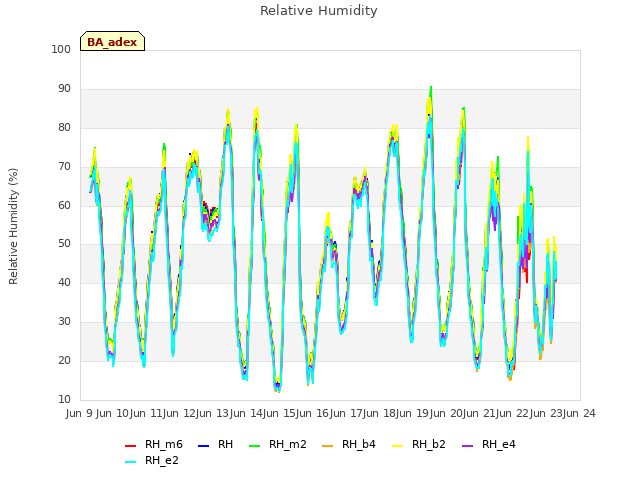Click the 70 y-axis tick label
640x480 pixels.
click(64, 167)
